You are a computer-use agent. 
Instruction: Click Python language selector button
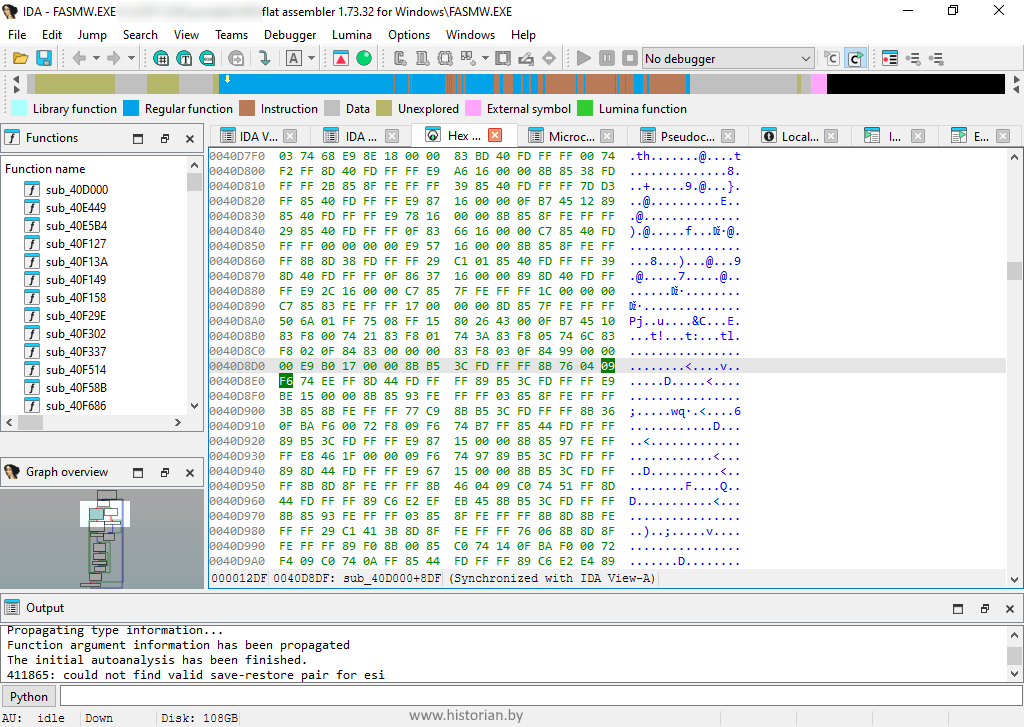coord(29,696)
